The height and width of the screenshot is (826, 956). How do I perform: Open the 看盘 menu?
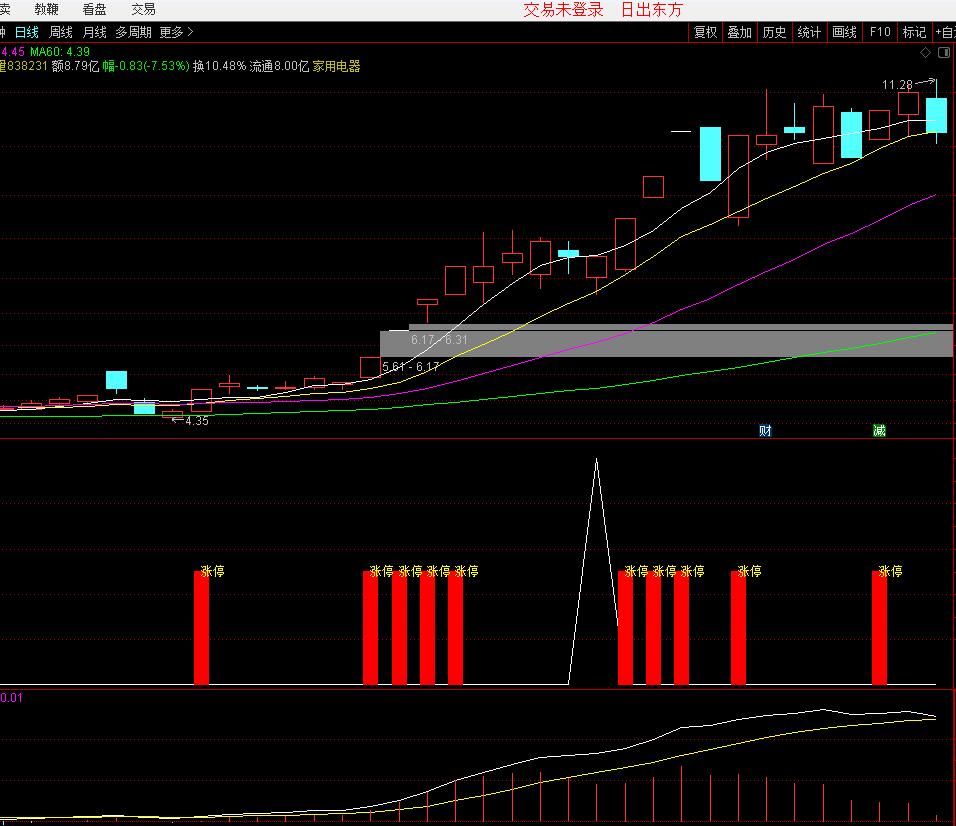(x=95, y=9)
